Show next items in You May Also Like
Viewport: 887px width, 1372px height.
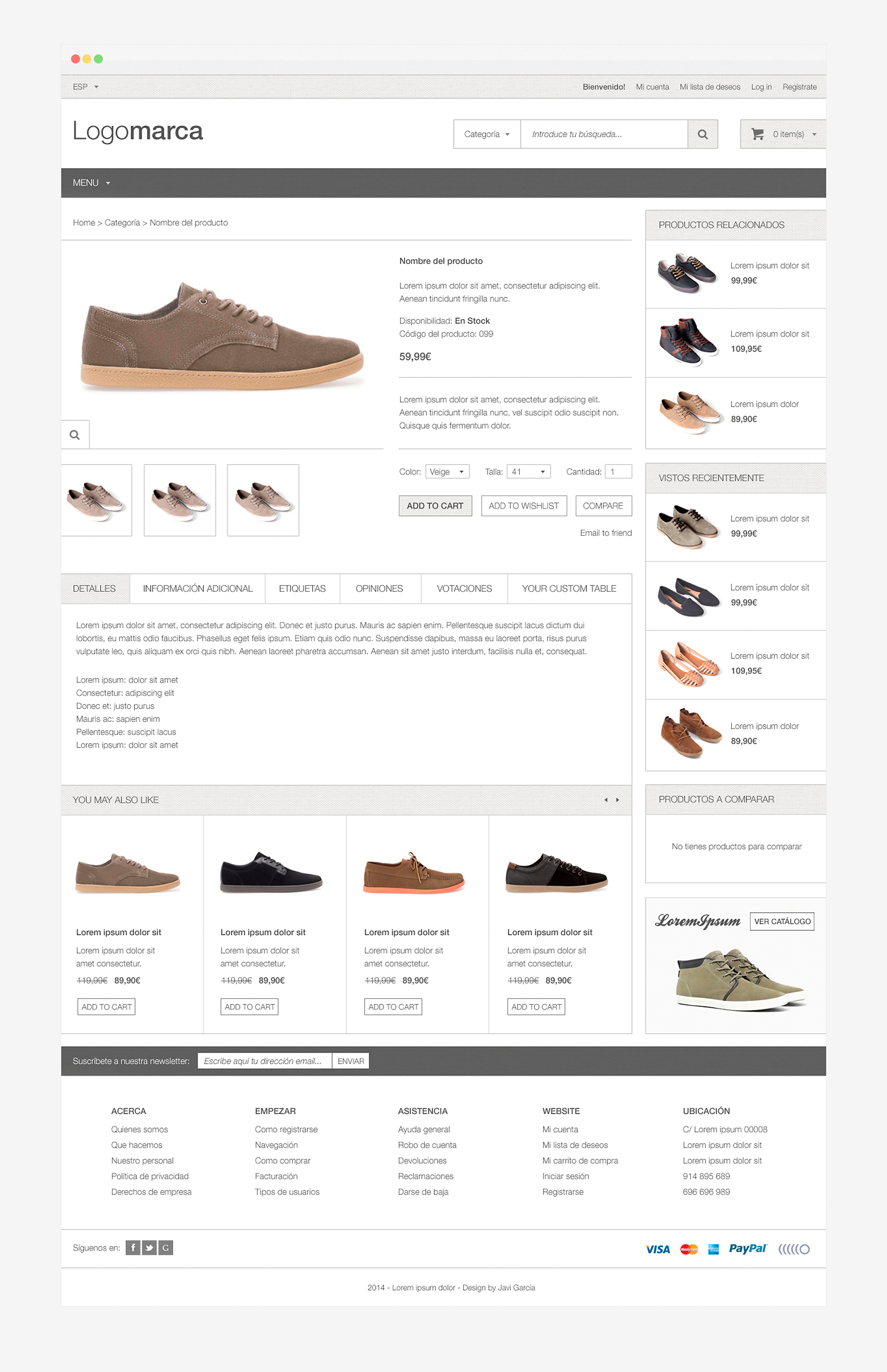click(x=618, y=800)
